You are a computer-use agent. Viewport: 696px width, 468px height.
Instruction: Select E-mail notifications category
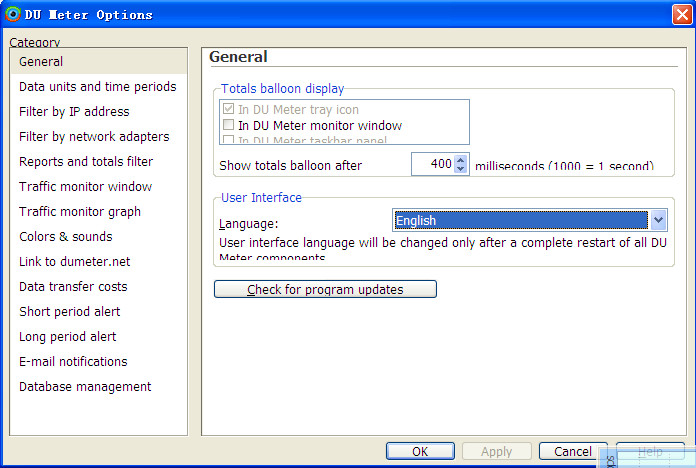pyautogui.click(x=99, y=362)
